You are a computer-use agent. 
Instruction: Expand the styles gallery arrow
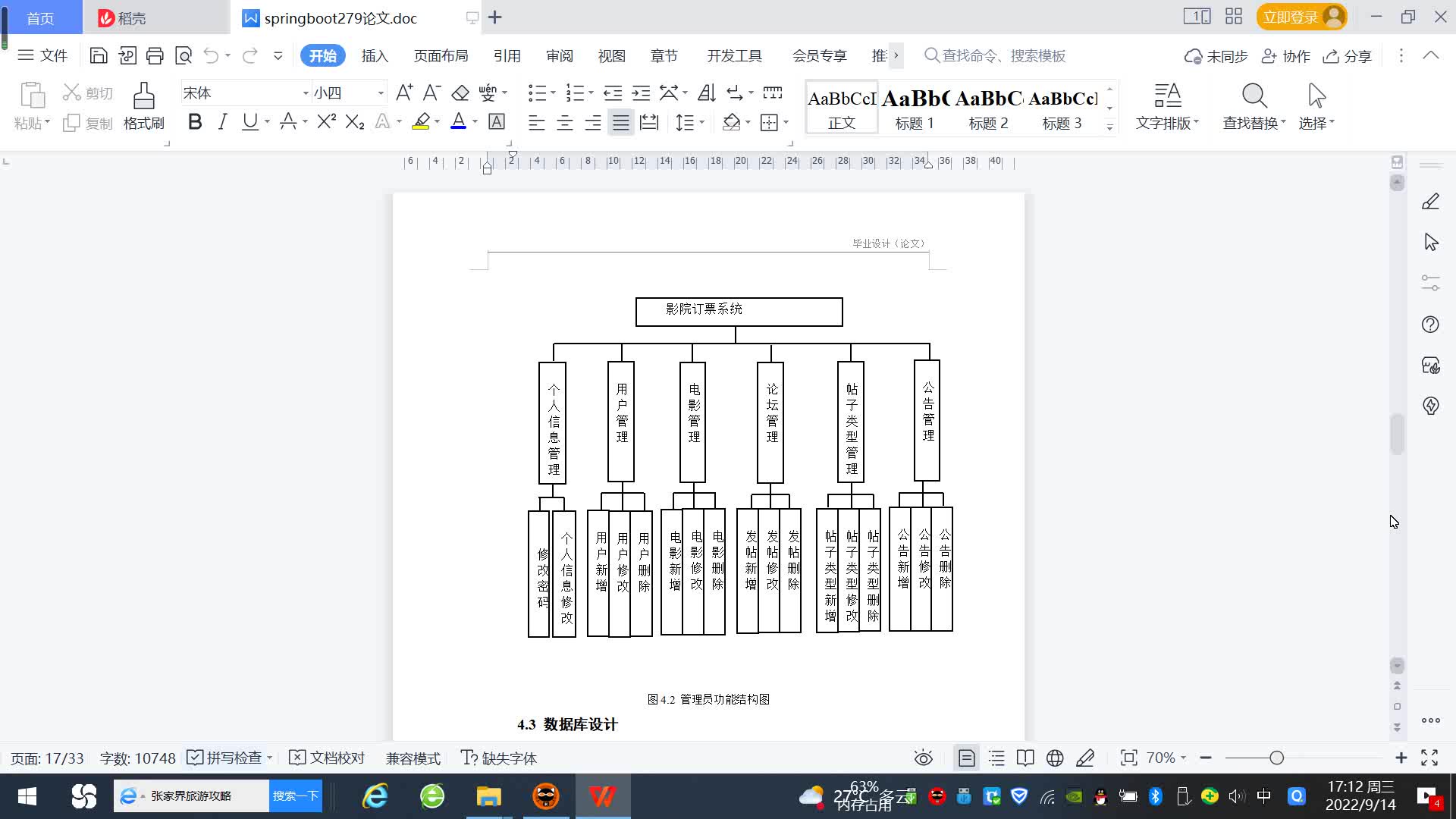[1109, 127]
